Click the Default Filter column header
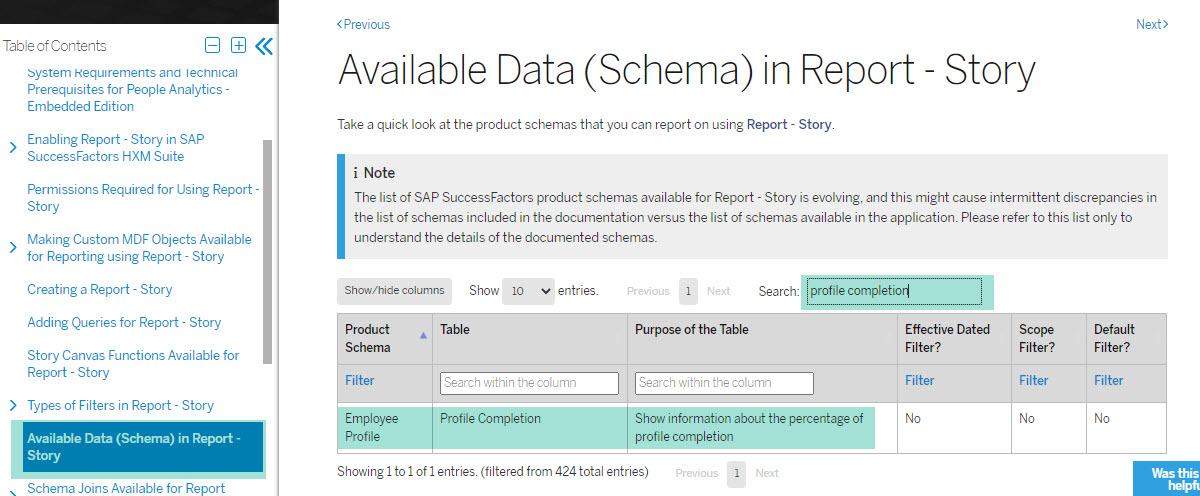1200x496 pixels. point(1126,338)
